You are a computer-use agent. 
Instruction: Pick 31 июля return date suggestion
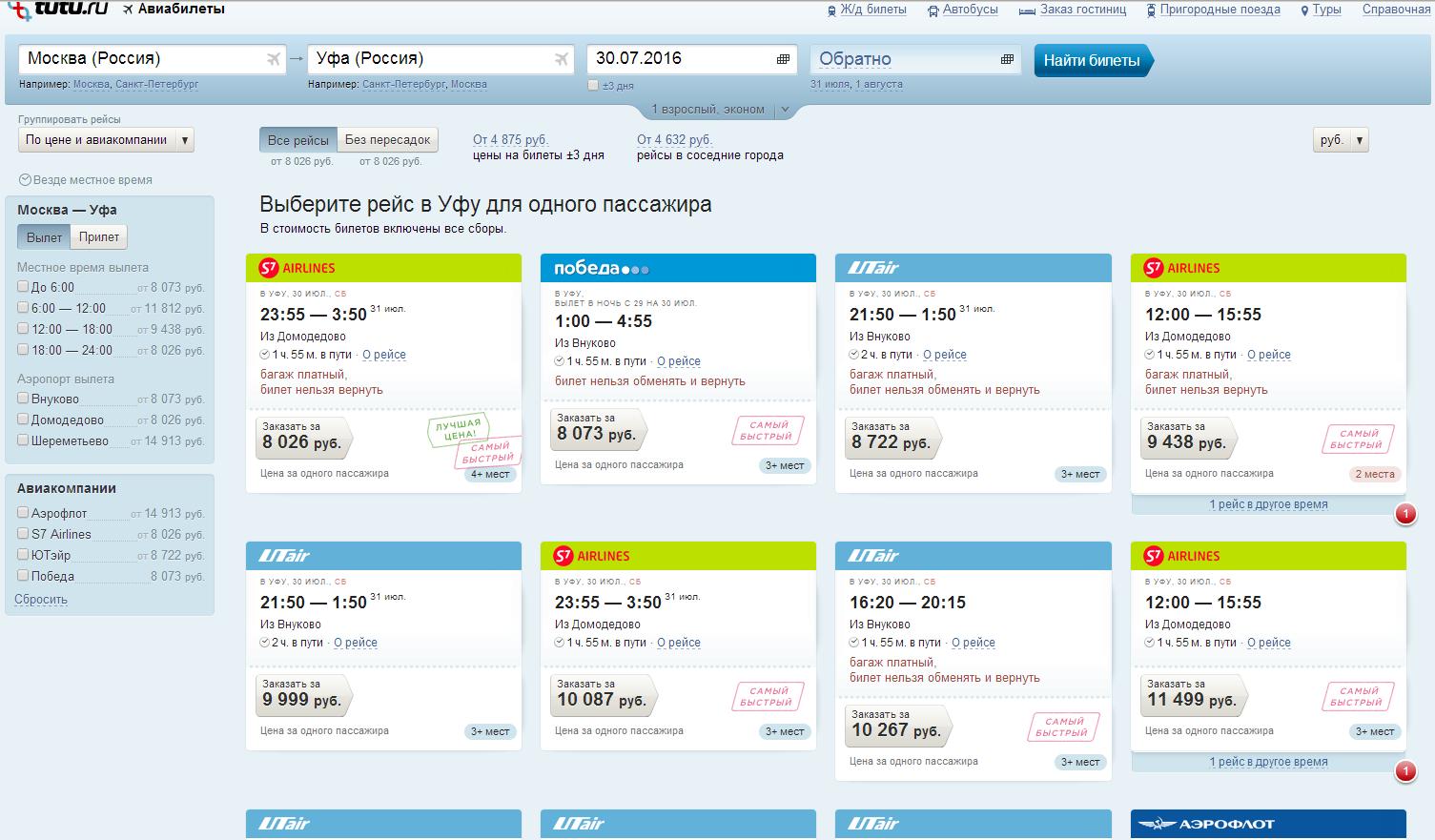(x=830, y=84)
